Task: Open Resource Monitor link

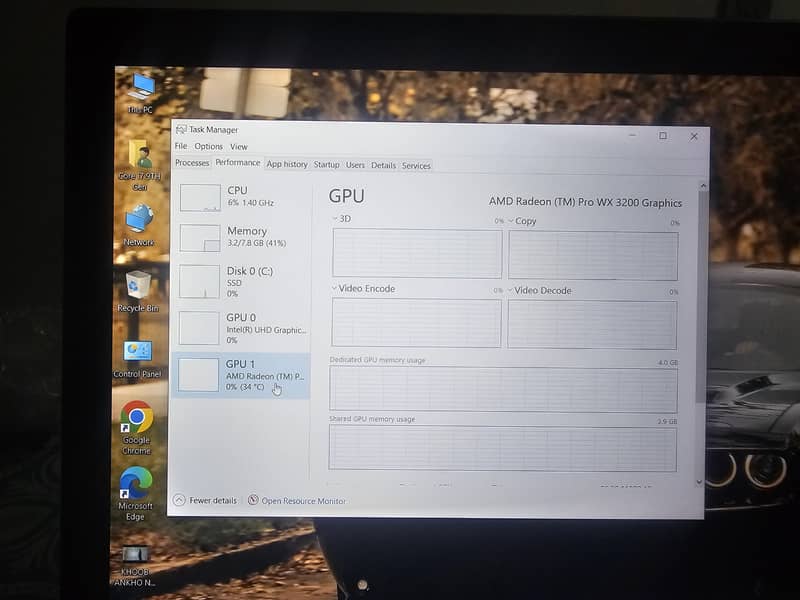Action: tap(297, 501)
